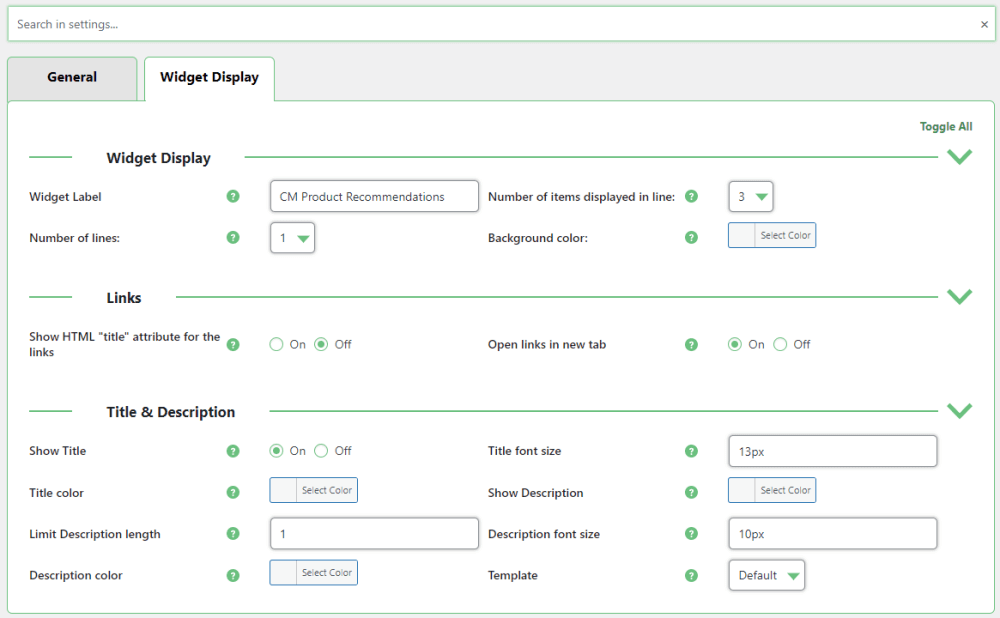The width and height of the screenshot is (1000, 618).
Task: Collapse the Links section chevron
Action: [x=959, y=297]
